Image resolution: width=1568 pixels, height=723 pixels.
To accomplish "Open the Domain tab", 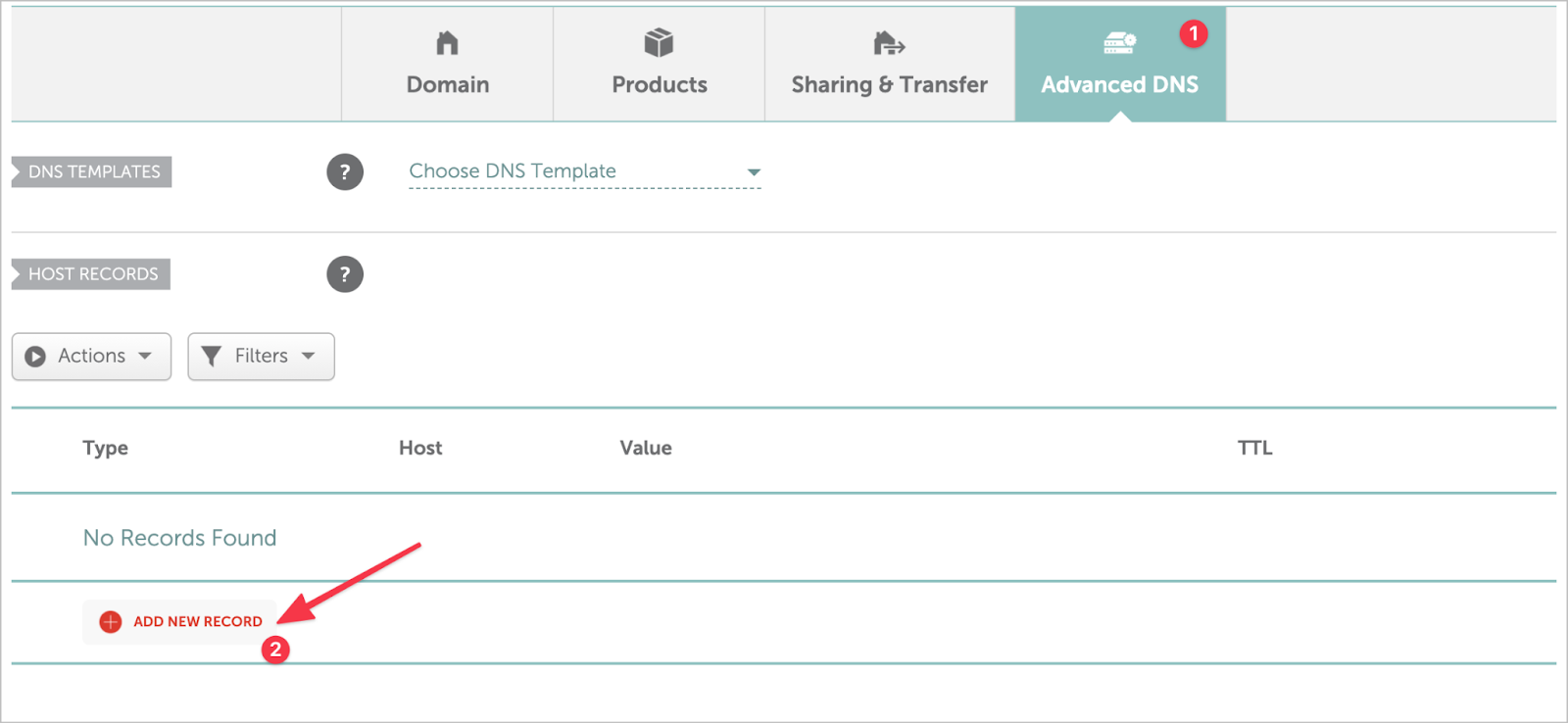I will (x=447, y=65).
